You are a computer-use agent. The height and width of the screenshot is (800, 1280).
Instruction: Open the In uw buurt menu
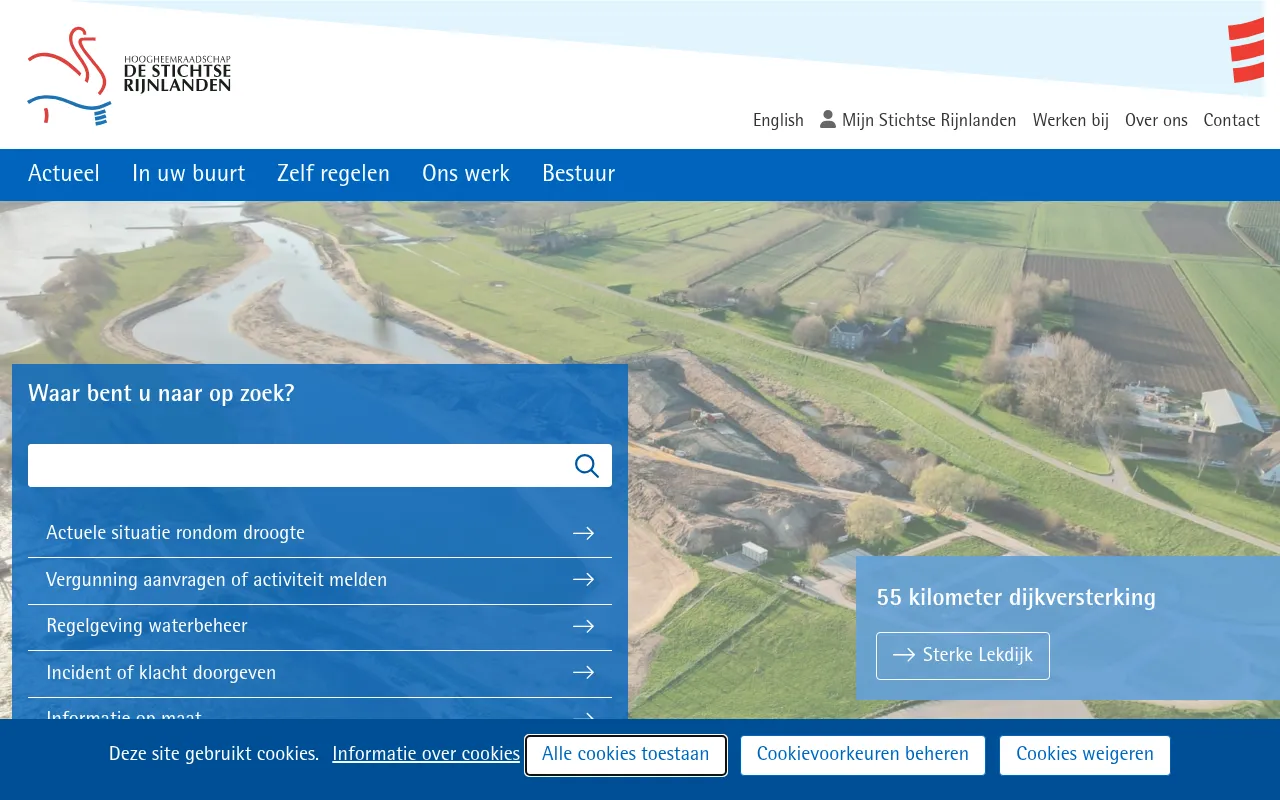point(188,174)
